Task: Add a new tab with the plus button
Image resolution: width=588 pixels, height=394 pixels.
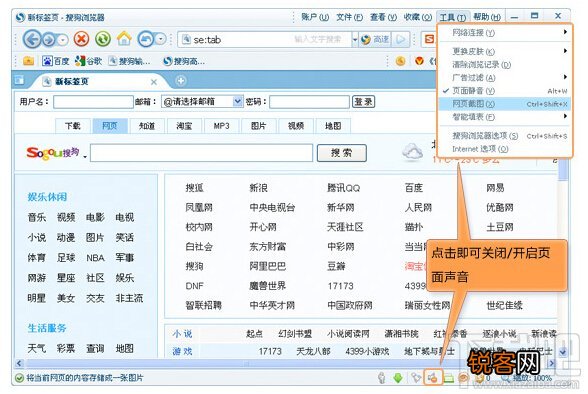Action: coord(180,81)
